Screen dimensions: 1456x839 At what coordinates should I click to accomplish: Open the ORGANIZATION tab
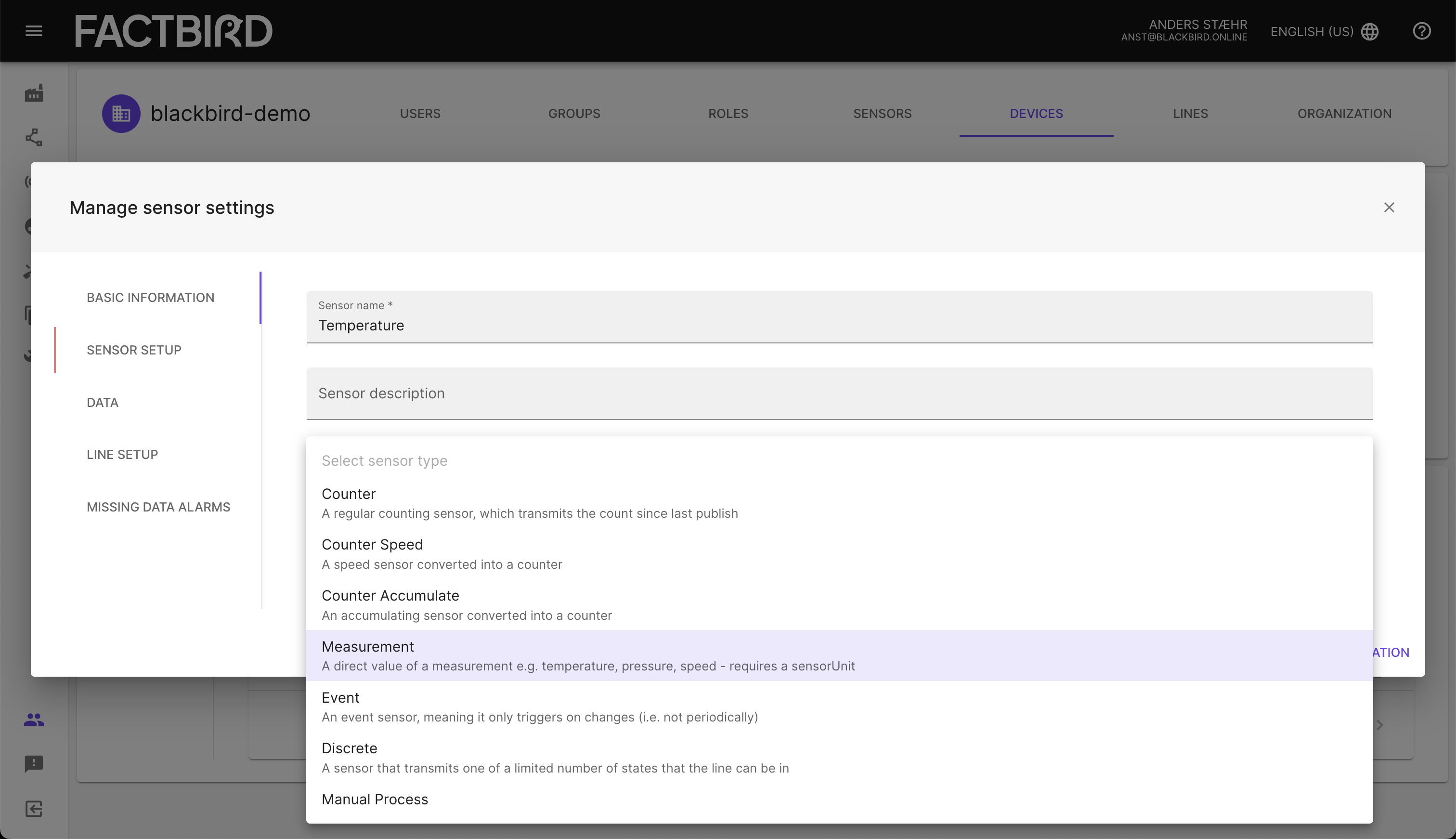1344,114
